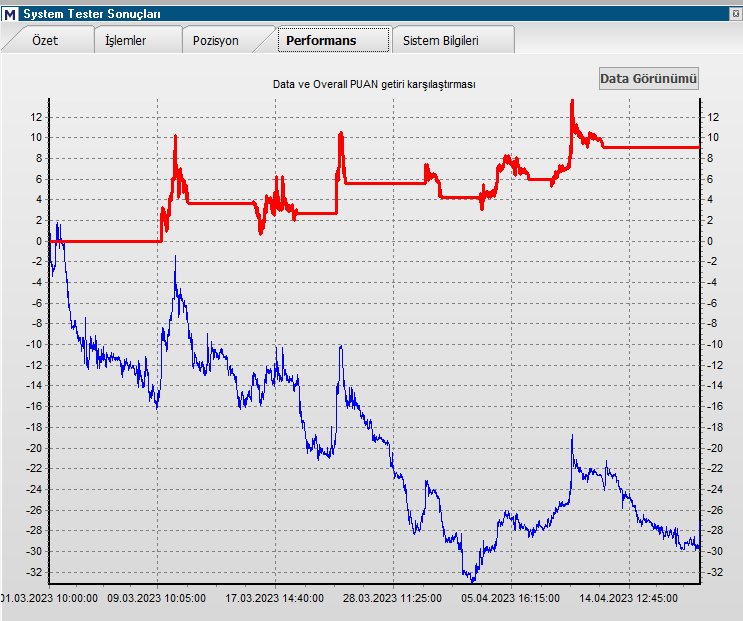Image resolution: width=743 pixels, height=621 pixels.
Task: Click the '09.03.2023 10:05:00' date axis label
Action: pyautogui.click(x=156, y=598)
